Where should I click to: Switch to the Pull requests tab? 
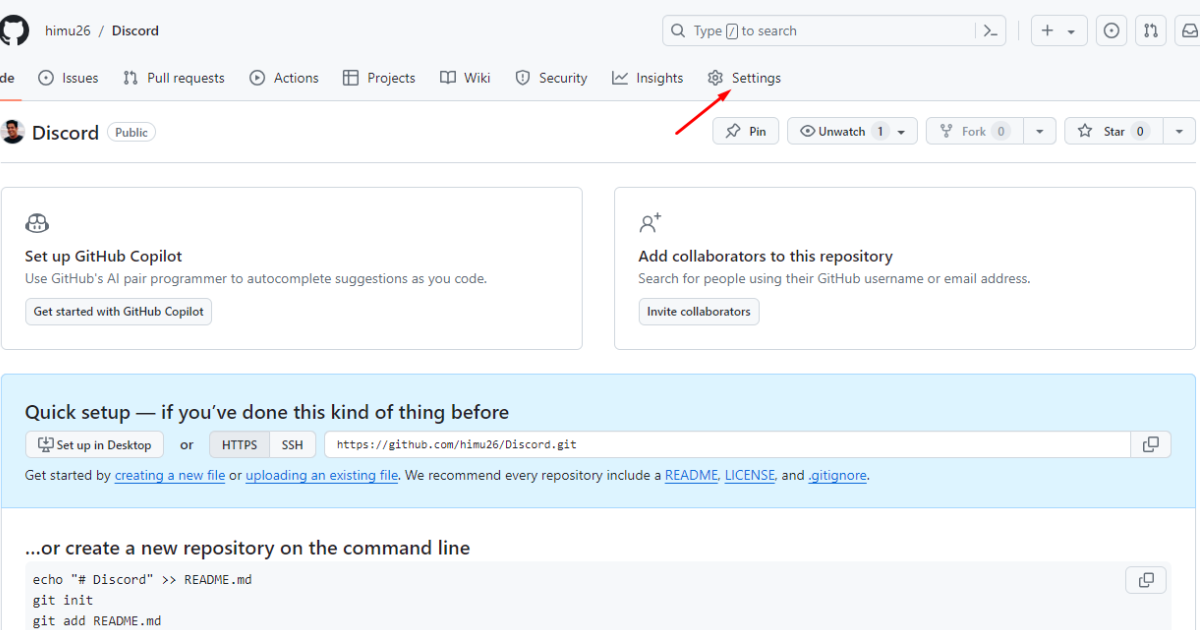[174, 78]
